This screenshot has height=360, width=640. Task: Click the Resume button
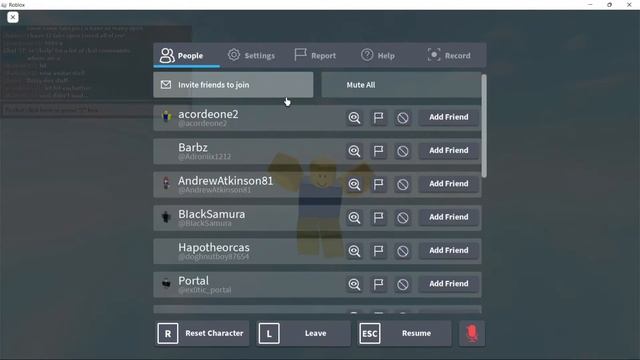[404, 333]
